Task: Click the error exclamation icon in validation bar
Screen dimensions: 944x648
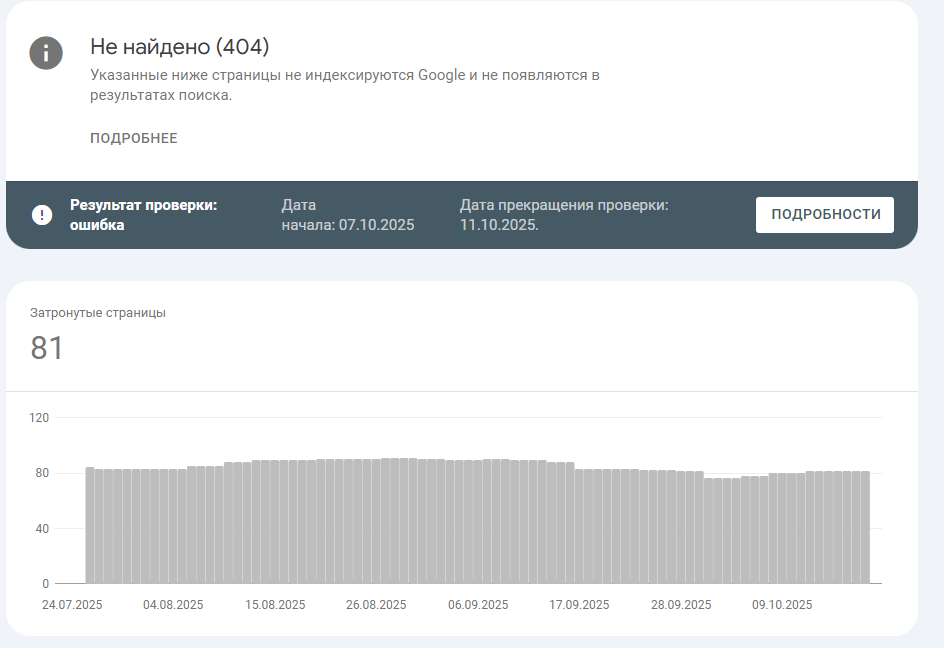Action: coord(42,215)
